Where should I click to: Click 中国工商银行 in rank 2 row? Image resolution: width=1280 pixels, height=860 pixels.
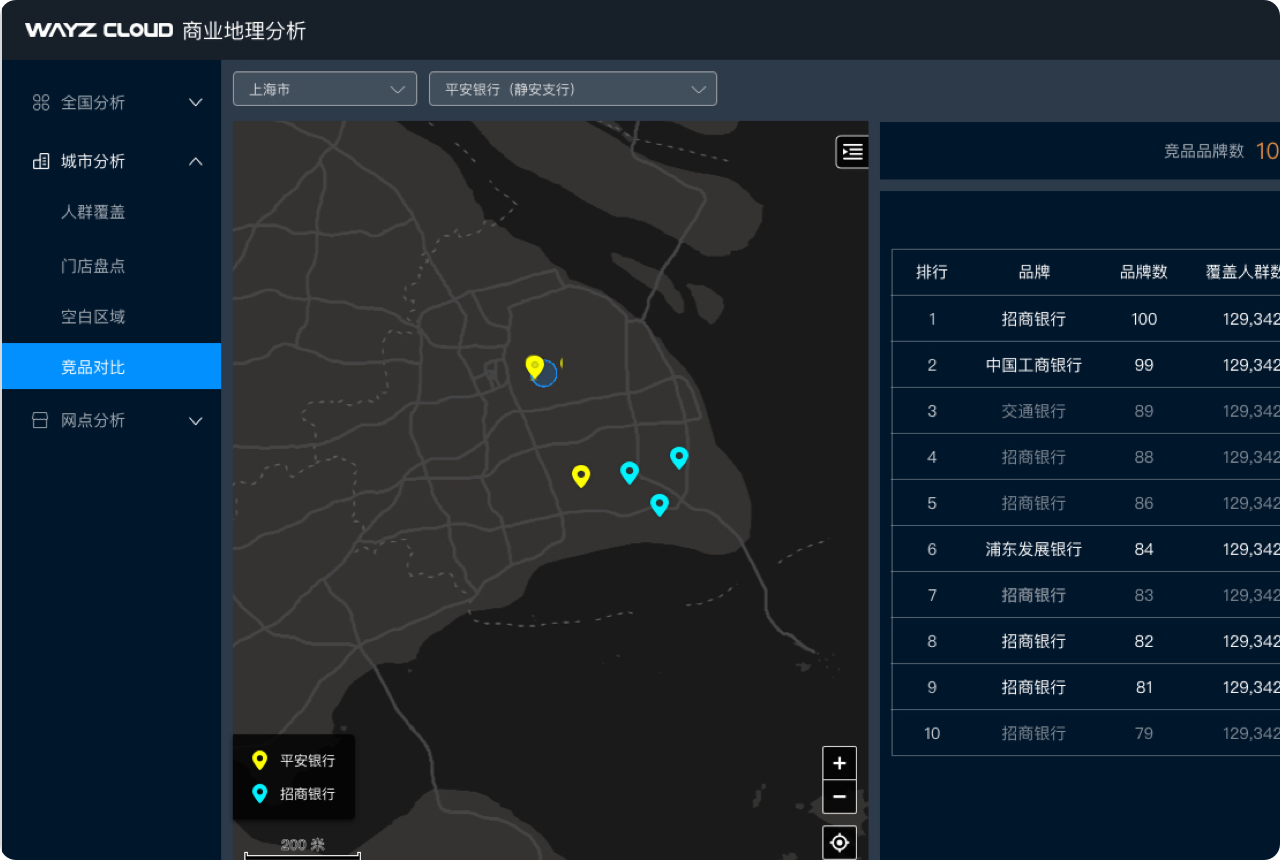point(1034,365)
